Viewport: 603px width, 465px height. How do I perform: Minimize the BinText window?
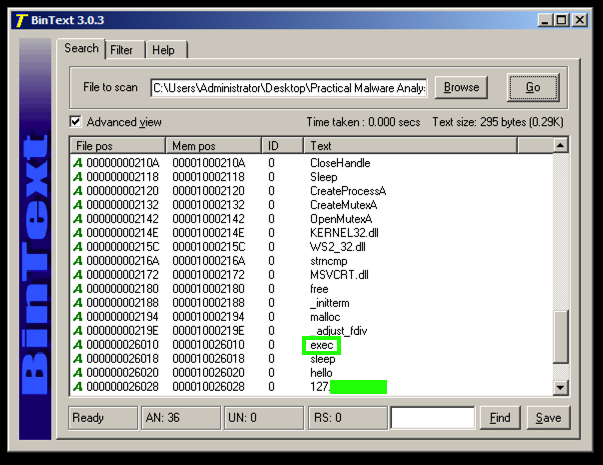(545, 20)
